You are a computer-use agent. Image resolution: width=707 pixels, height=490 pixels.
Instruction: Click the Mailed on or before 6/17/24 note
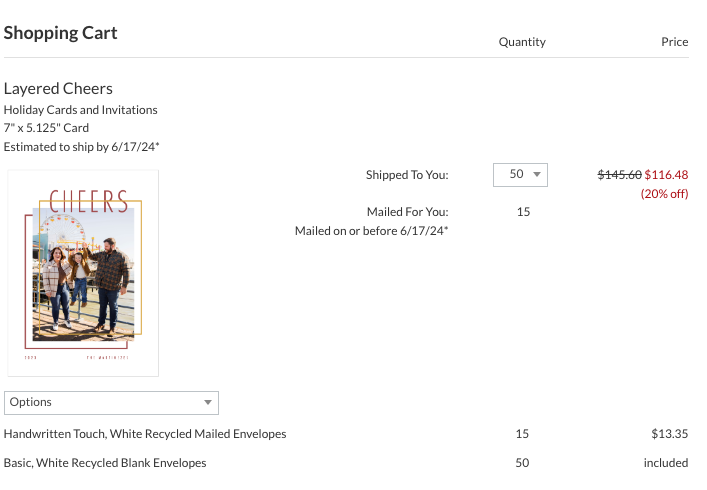coord(372,231)
